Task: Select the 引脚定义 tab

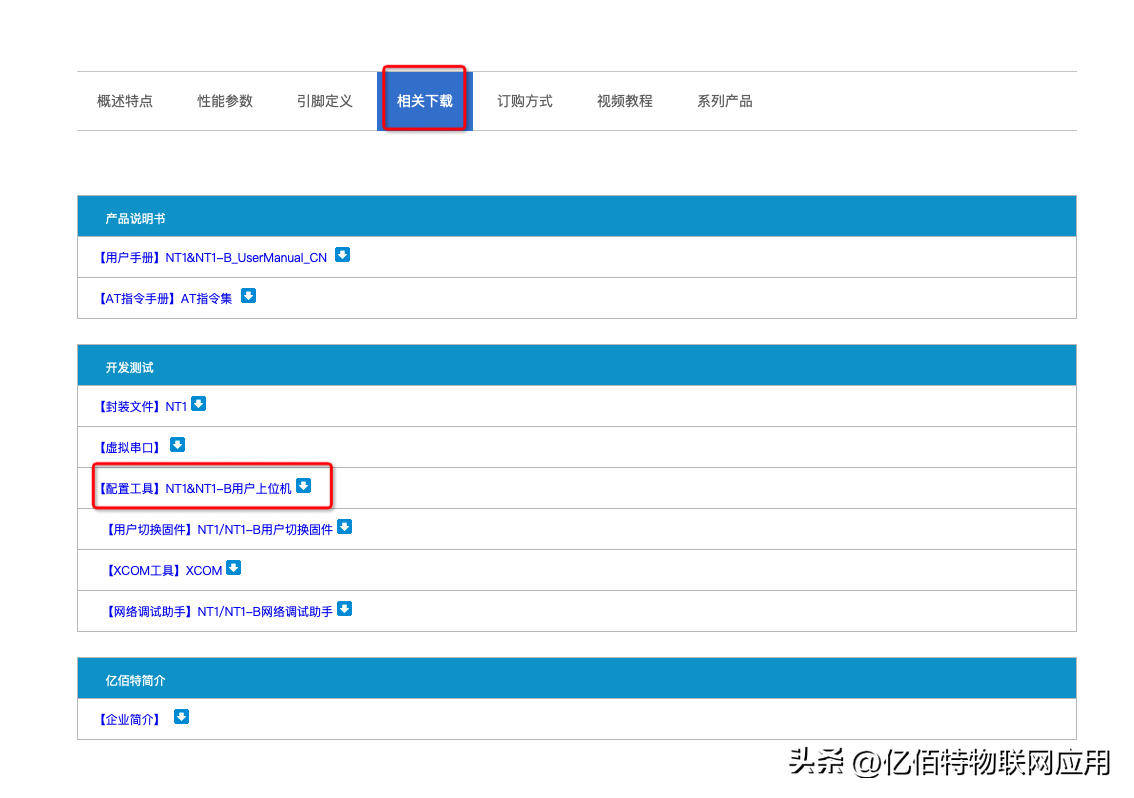Action: coord(325,101)
